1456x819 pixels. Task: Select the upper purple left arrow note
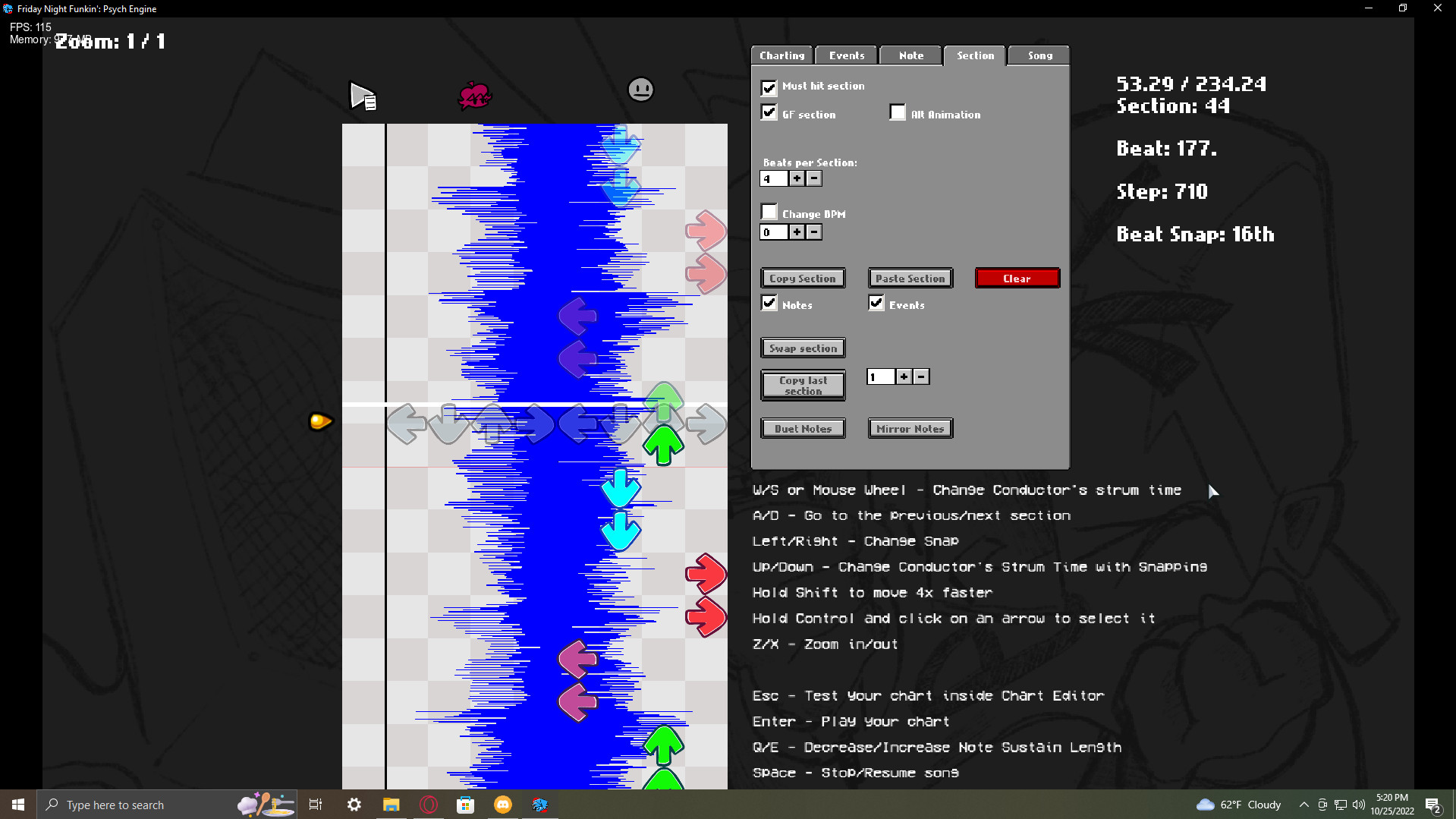click(578, 316)
